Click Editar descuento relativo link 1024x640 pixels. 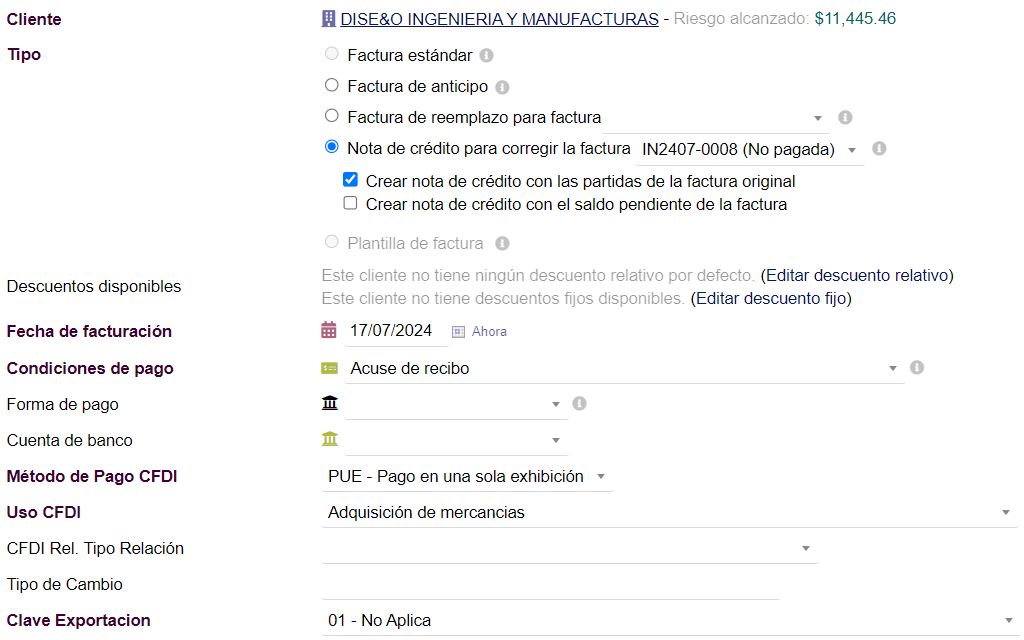tap(857, 275)
